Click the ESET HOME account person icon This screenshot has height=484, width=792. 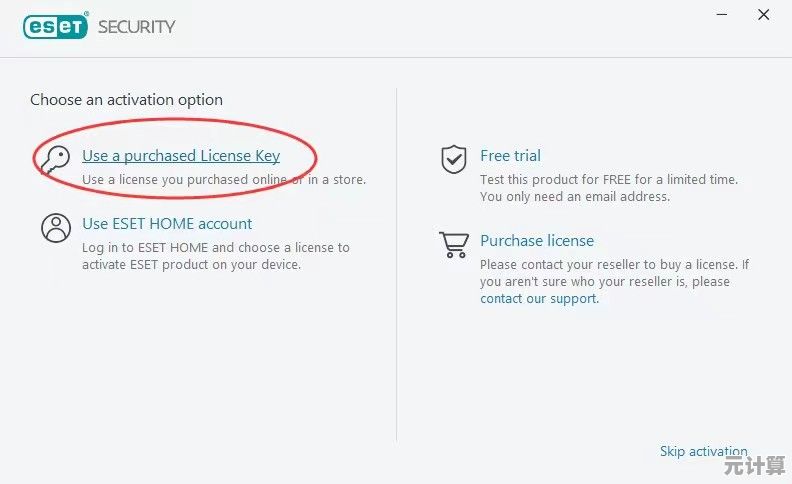pyautogui.click(x=56, y=228)
